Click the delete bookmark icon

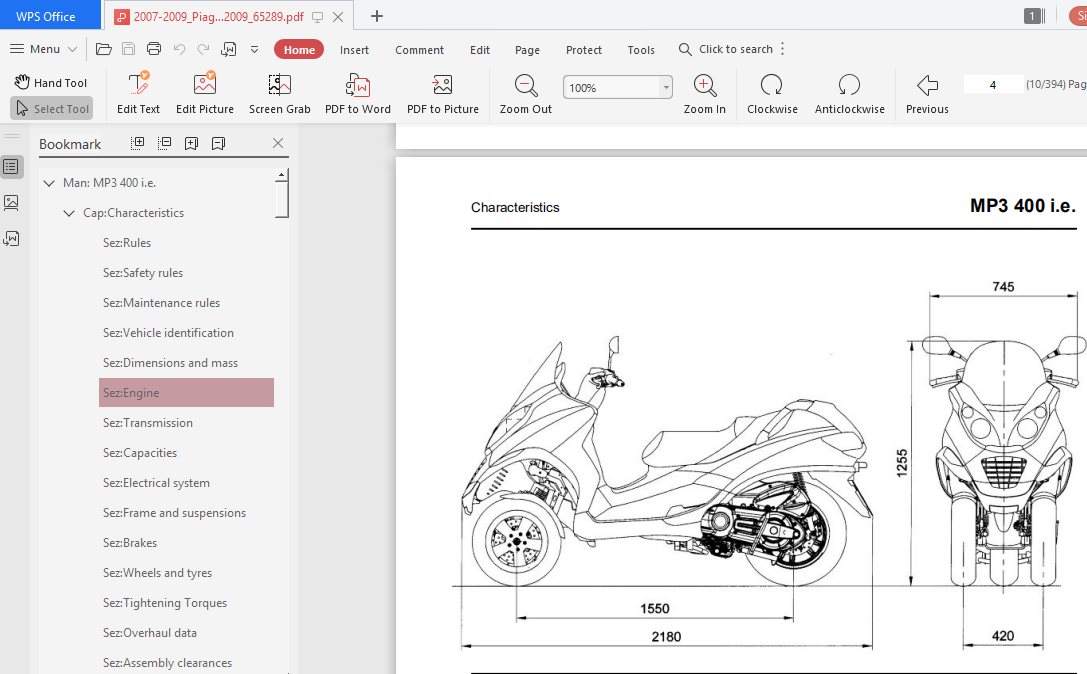pyautogui.click(x=218, y=143)
